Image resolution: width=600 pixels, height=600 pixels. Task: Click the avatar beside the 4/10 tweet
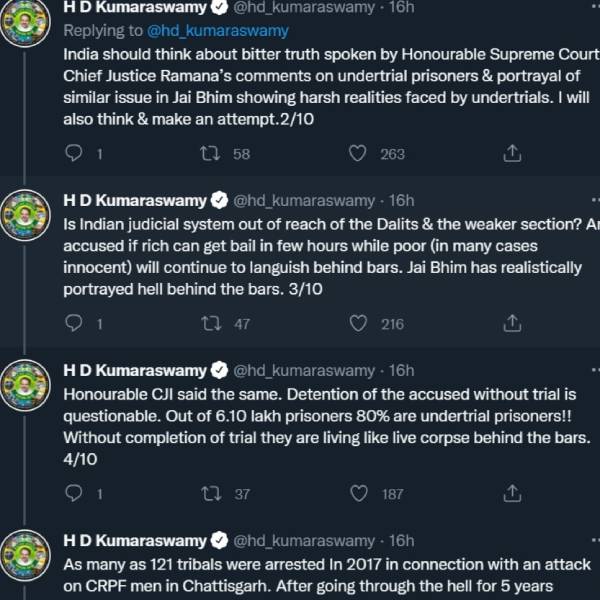click(27, 384)
